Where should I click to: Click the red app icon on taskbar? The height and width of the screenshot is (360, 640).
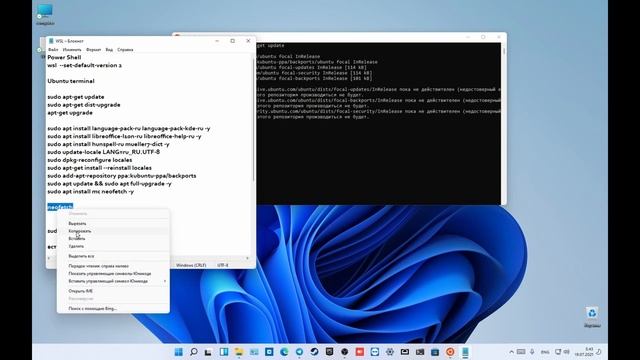[x=360, y=352]
